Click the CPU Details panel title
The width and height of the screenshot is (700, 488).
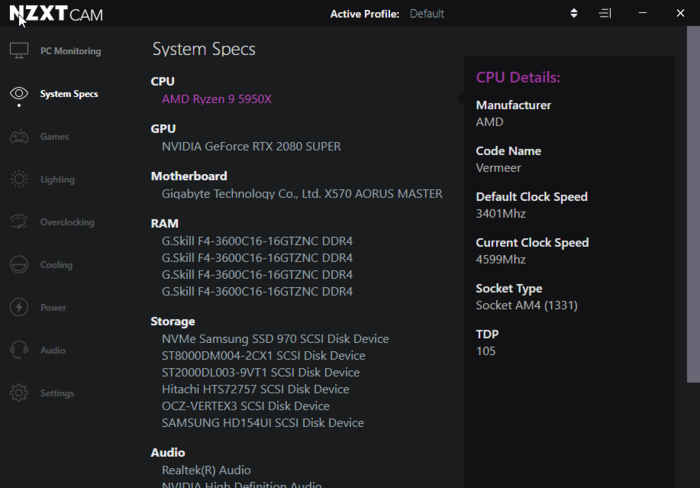[x=518, y=78]
